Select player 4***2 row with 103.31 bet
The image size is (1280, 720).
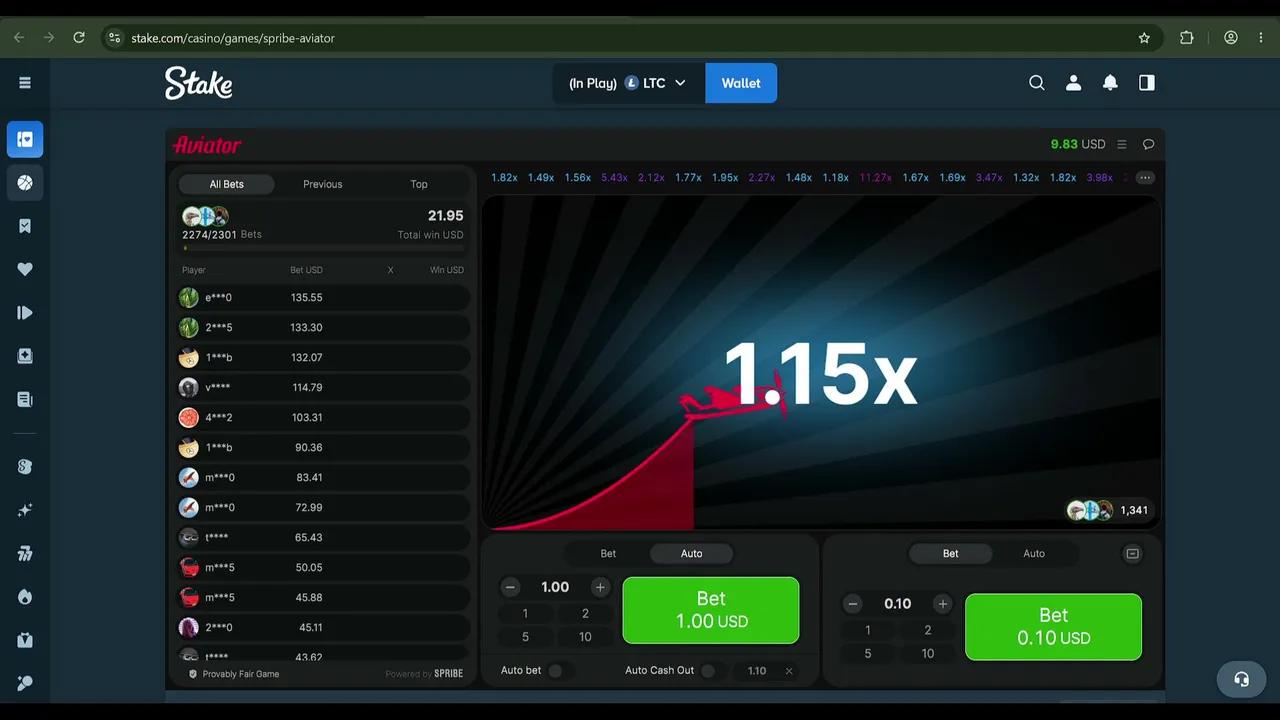(323, 417)
